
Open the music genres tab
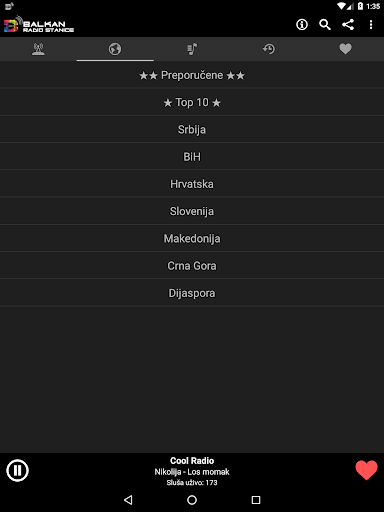[192, 49]
